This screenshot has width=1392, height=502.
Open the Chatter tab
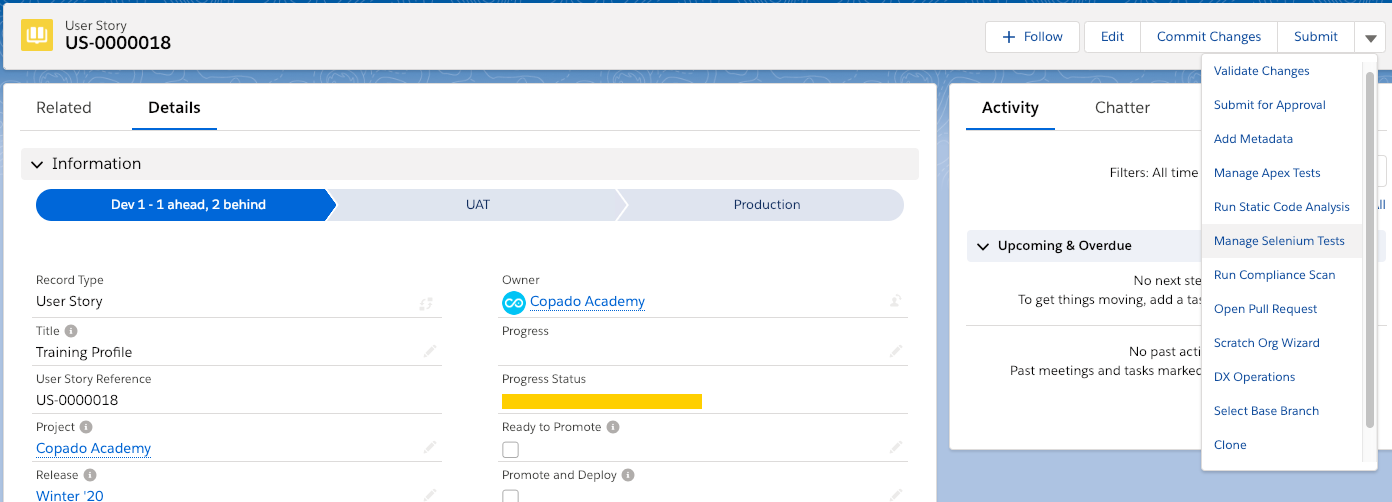pyautogui.click(x=1122, y=107)
